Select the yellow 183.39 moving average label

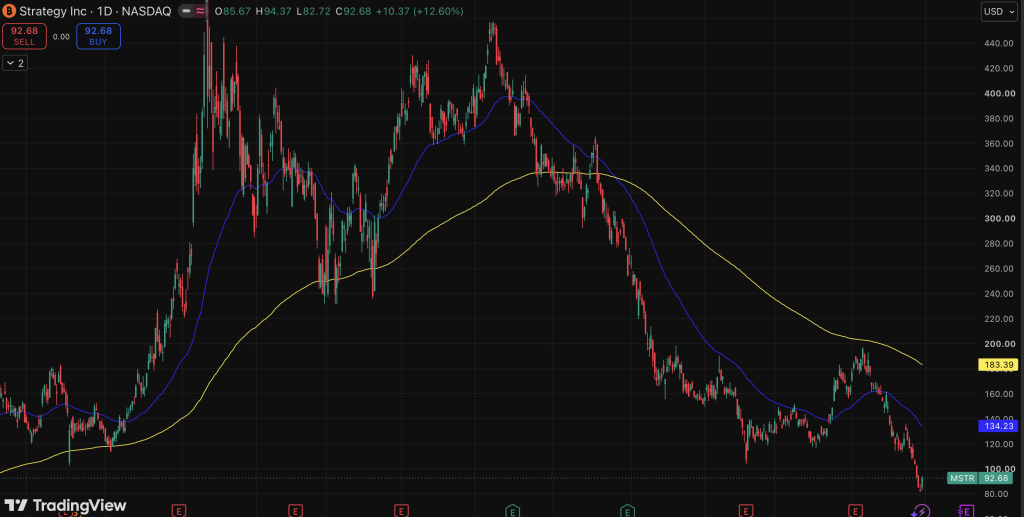[x=997, y=365]
